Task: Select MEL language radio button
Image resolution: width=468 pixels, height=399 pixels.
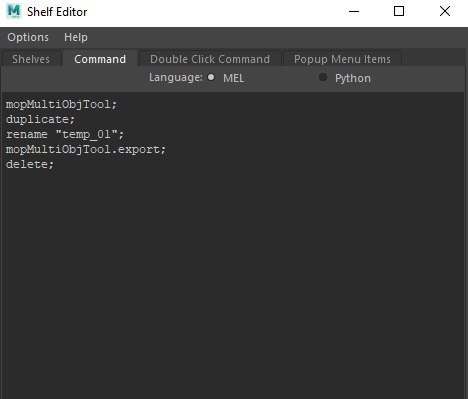Action: (x=211, y=77)
